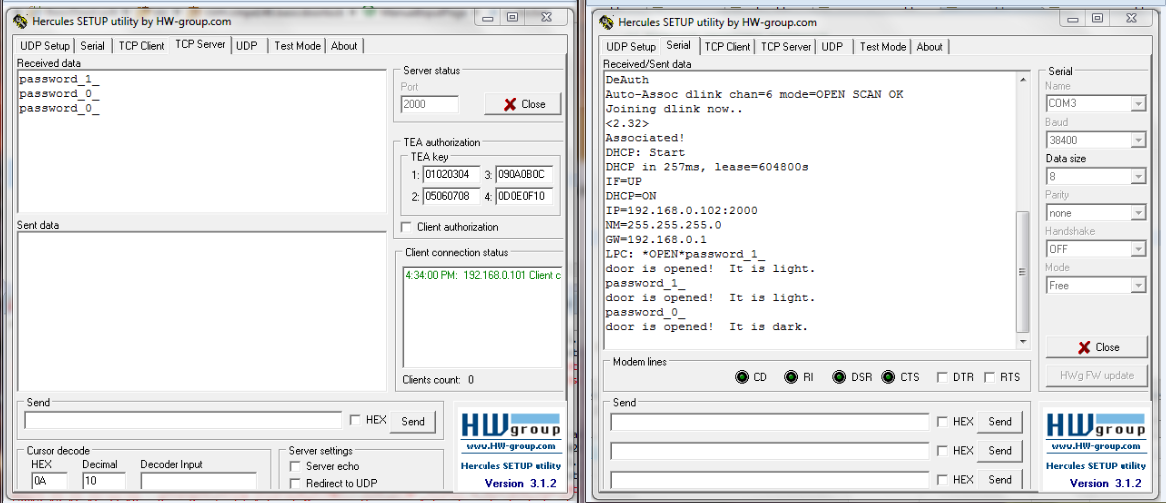Click the Cursor decode Decimal field
Image resolution: width=1166 pixels, height=503 pixels.
point(103,481)
